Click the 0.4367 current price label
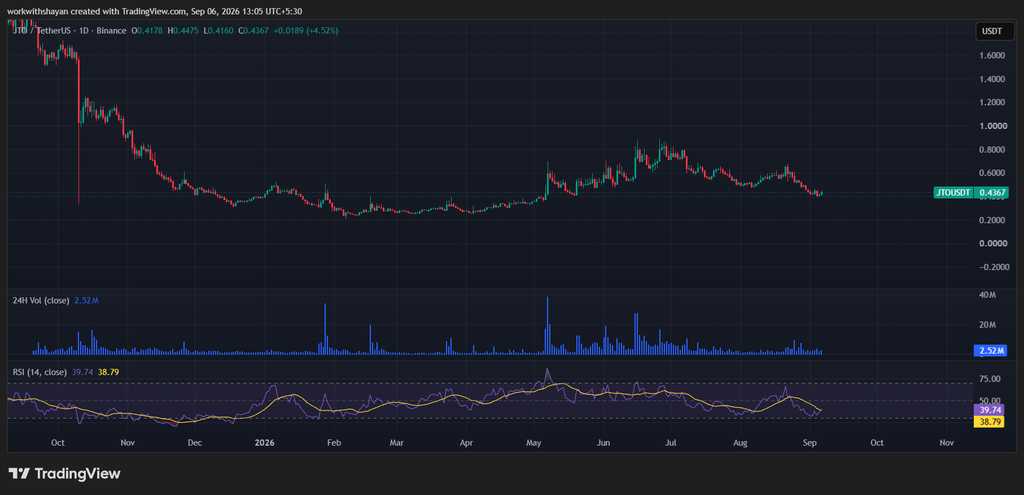 [991, 193]
